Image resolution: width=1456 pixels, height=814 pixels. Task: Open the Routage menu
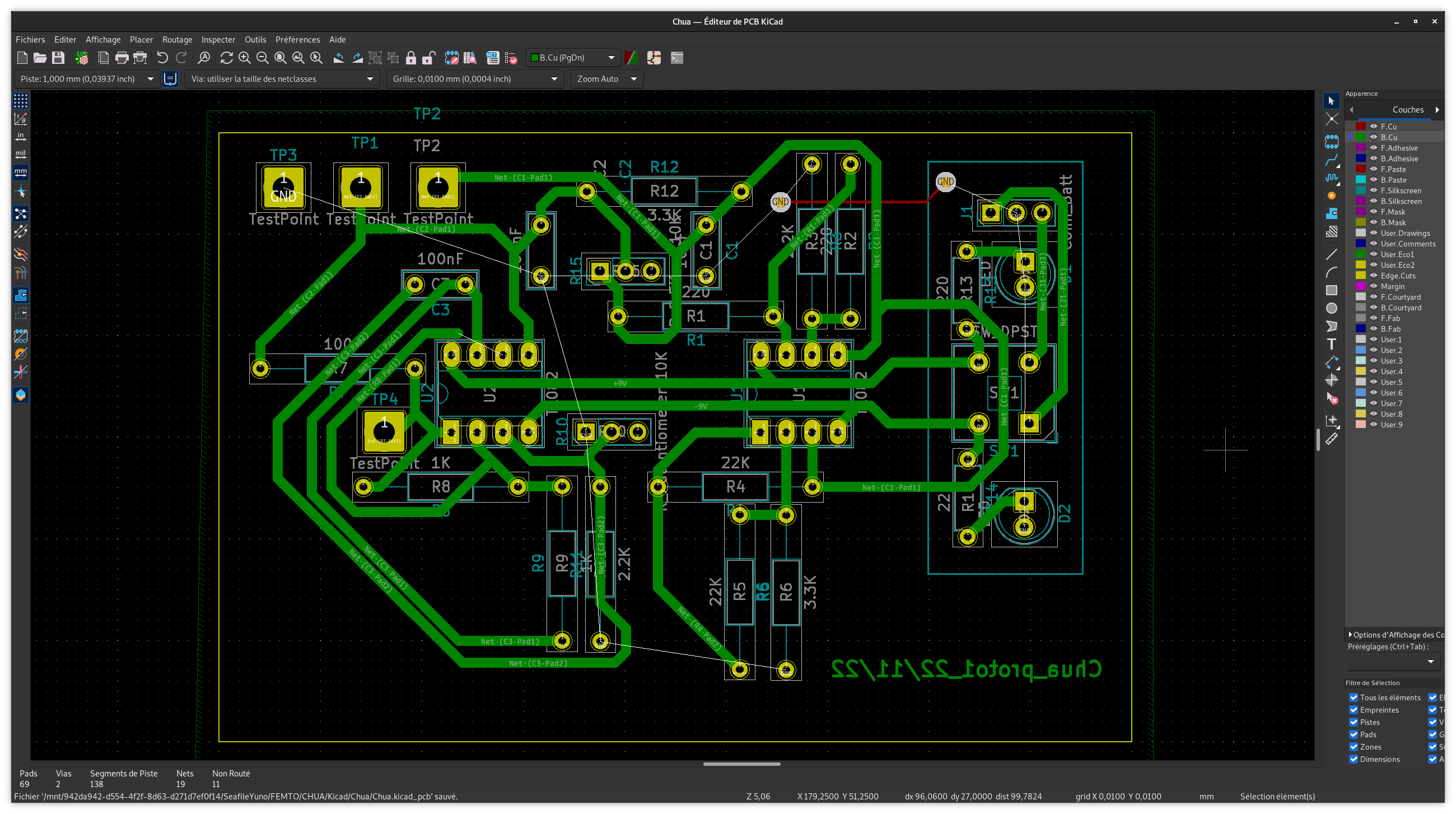click(177, 40)
